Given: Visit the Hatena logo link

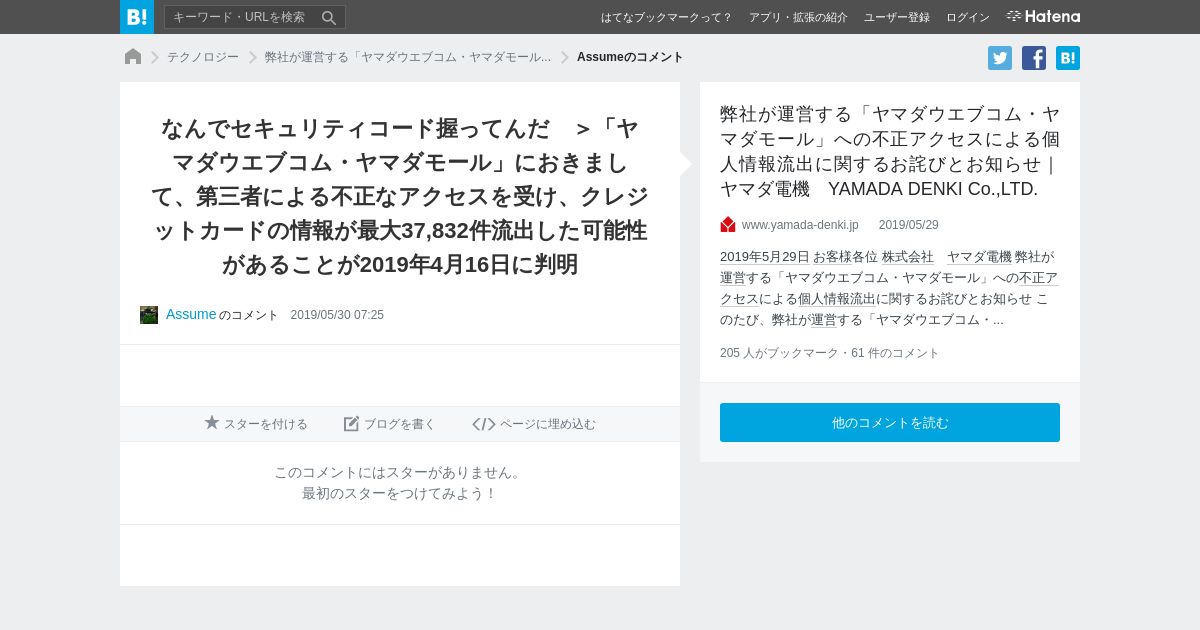Looking at the screenshot, I should tap(1043, 16).
